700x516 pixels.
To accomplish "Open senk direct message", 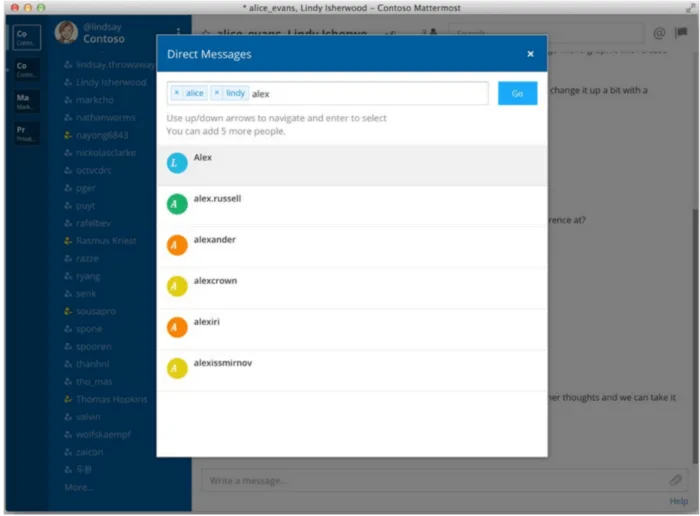I will (80, 294).
